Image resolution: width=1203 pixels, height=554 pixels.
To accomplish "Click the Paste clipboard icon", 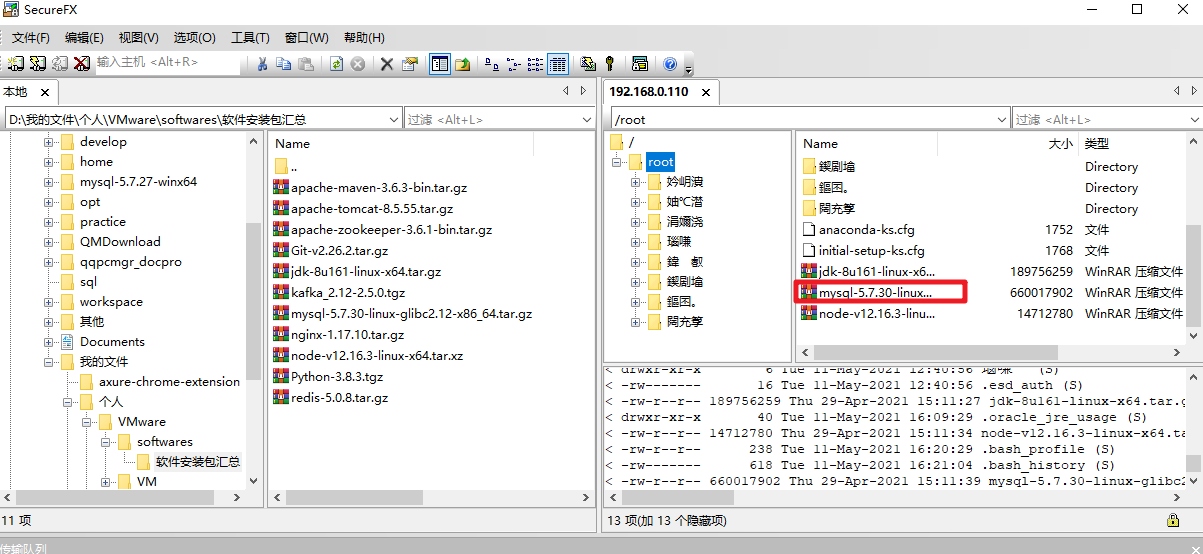I will [306, 64].
